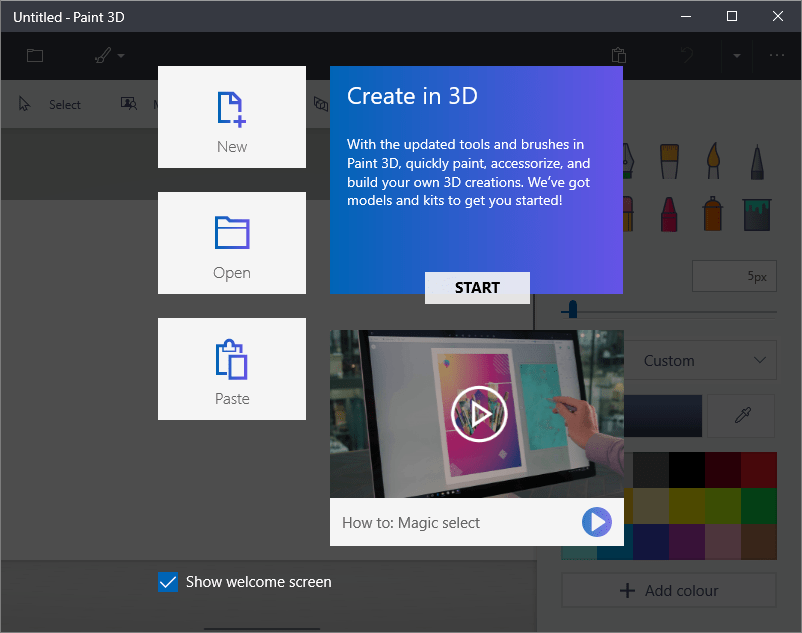The width and height of the screenshot is (802, 633).
Task: Expand the arrow next to Brushes icon
Action: click(x=121, y=55)
